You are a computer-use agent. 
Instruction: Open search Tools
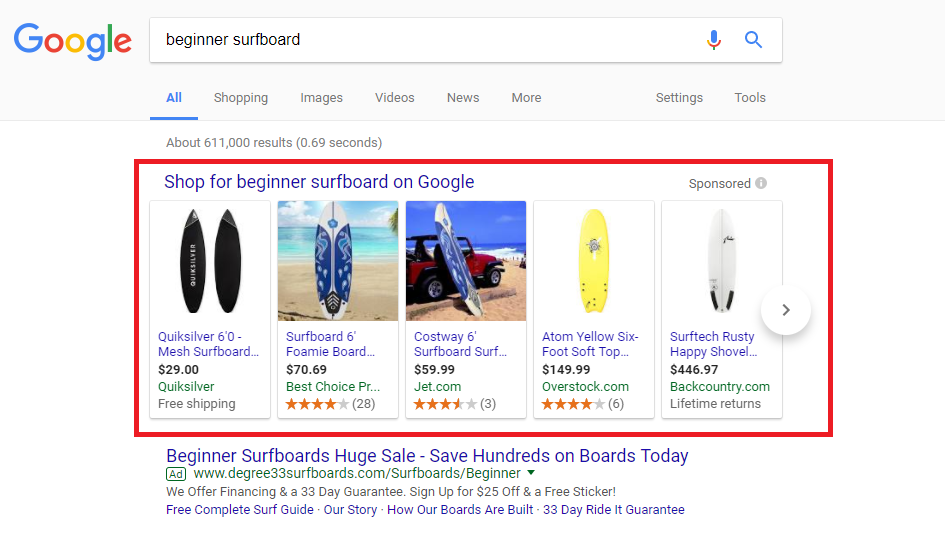click(749, 98)
